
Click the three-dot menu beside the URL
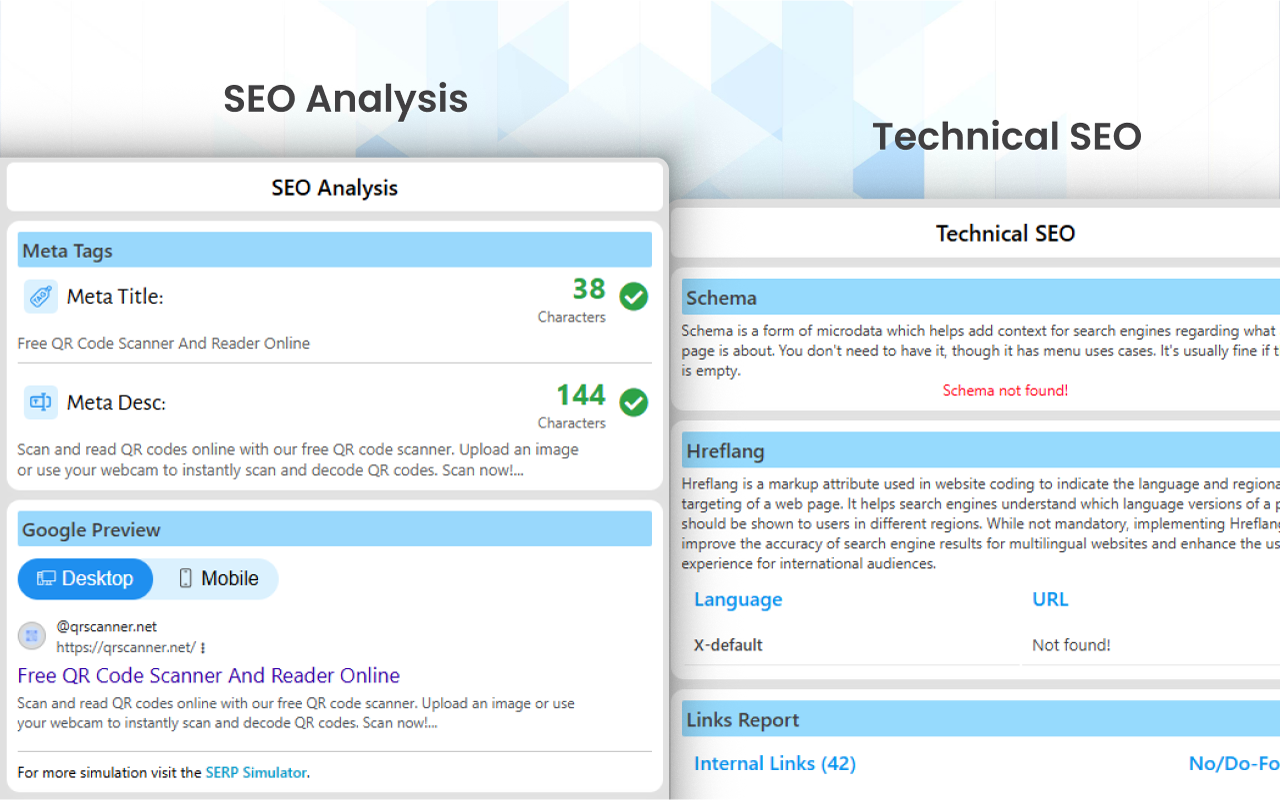coord(202,648)
